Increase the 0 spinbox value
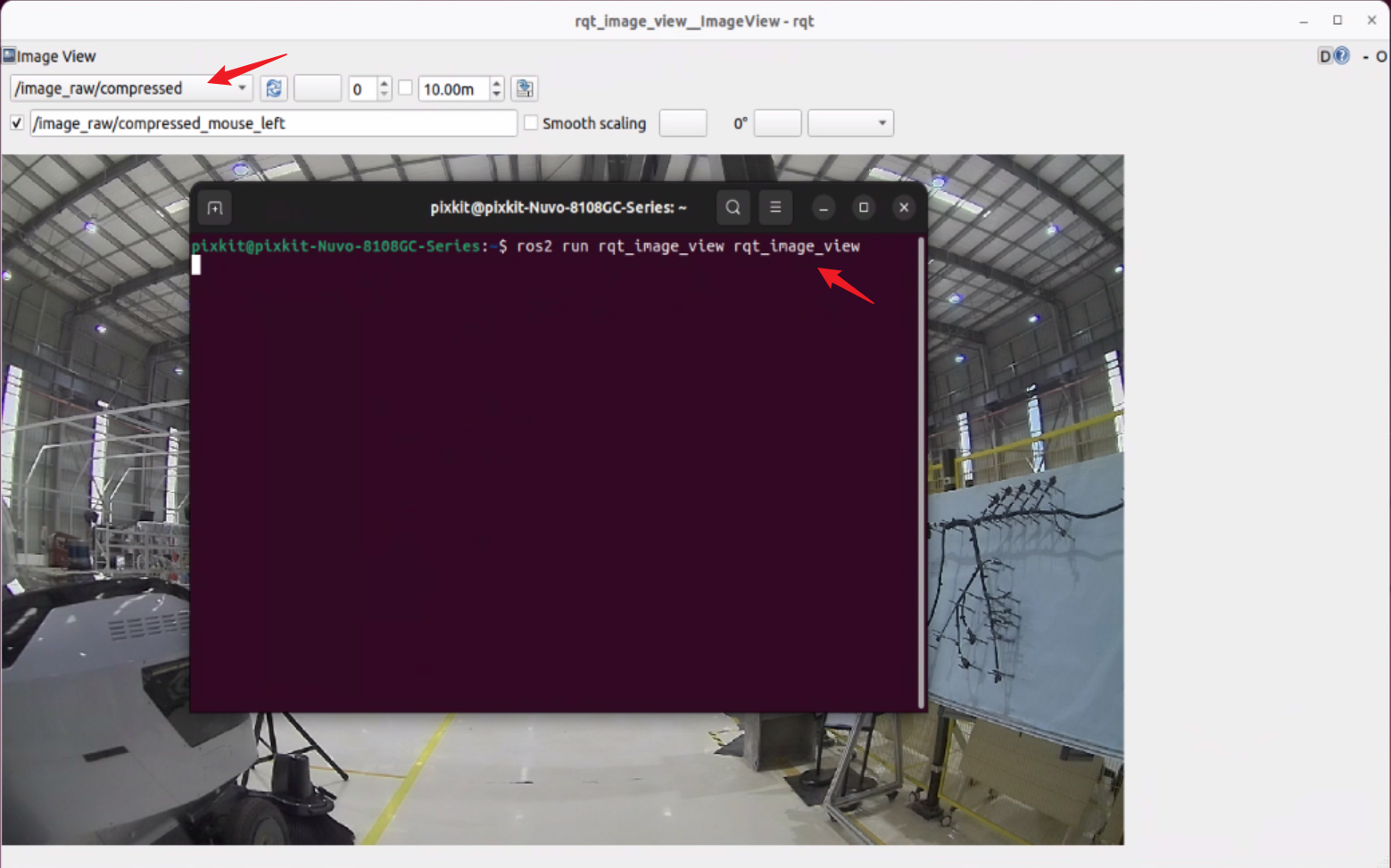Screen dimensions: 1391x868 pyautogui.click(x=385, y=83)
